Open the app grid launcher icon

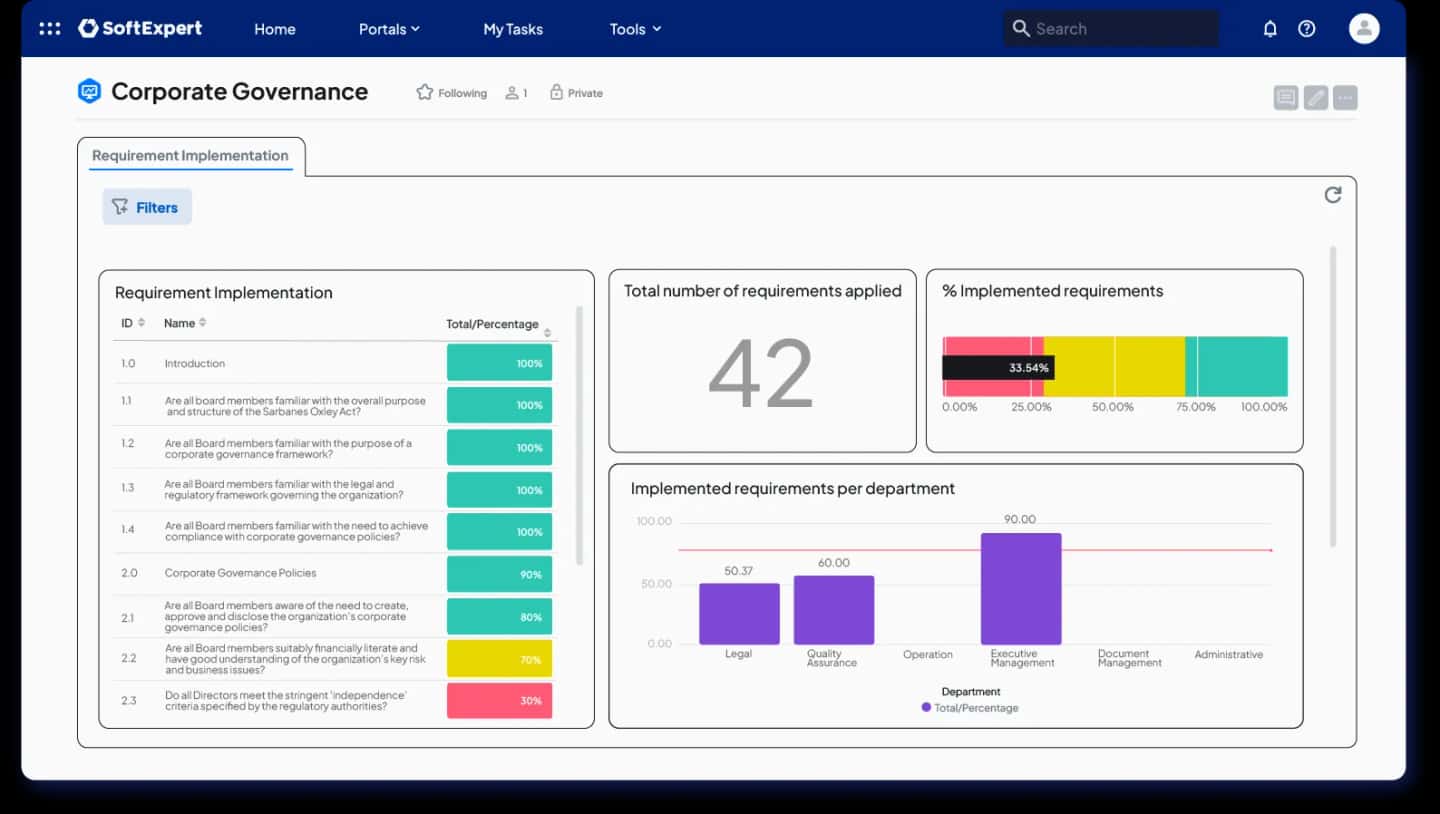click(x=50, y=29)
